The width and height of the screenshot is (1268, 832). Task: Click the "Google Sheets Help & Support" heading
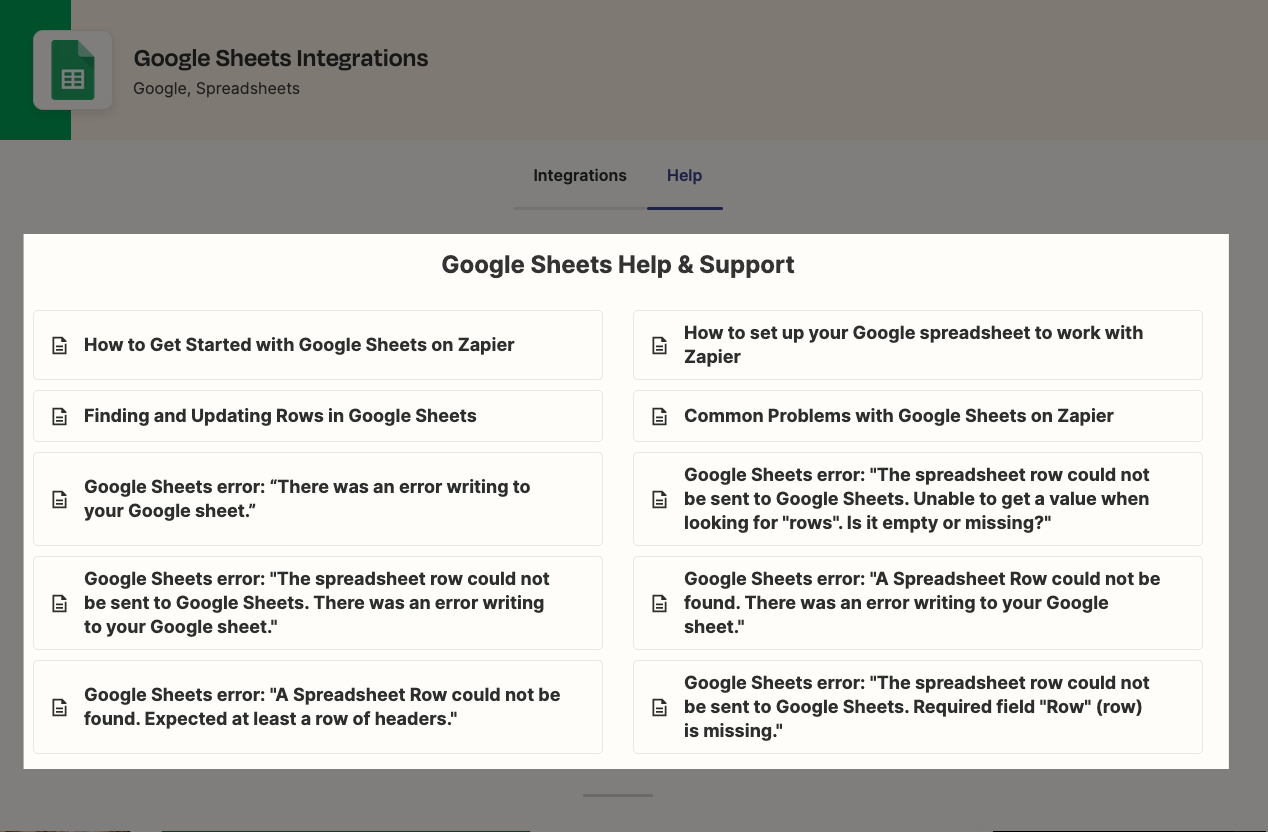coord(618,265)
